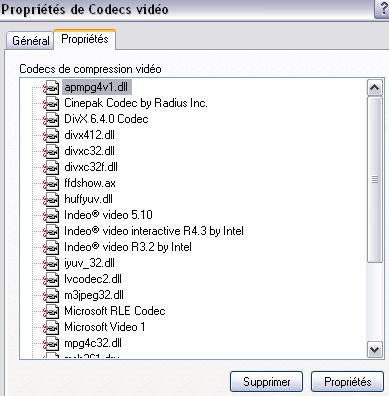Select Indeo video 5.10 entry

click(x=108, y=215)
